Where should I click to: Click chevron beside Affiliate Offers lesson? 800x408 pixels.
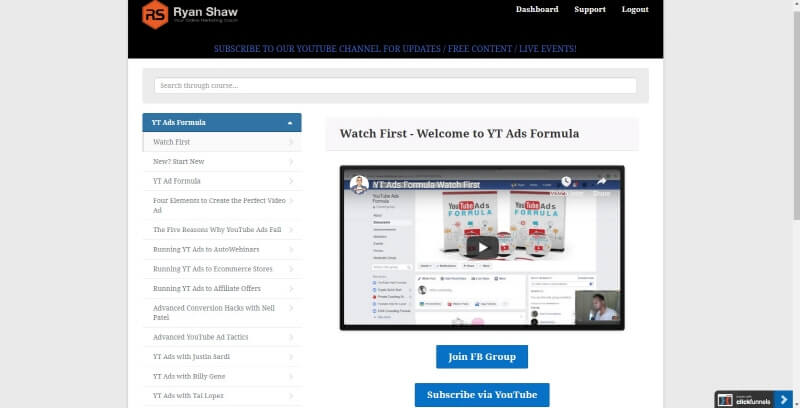[291, 289]
